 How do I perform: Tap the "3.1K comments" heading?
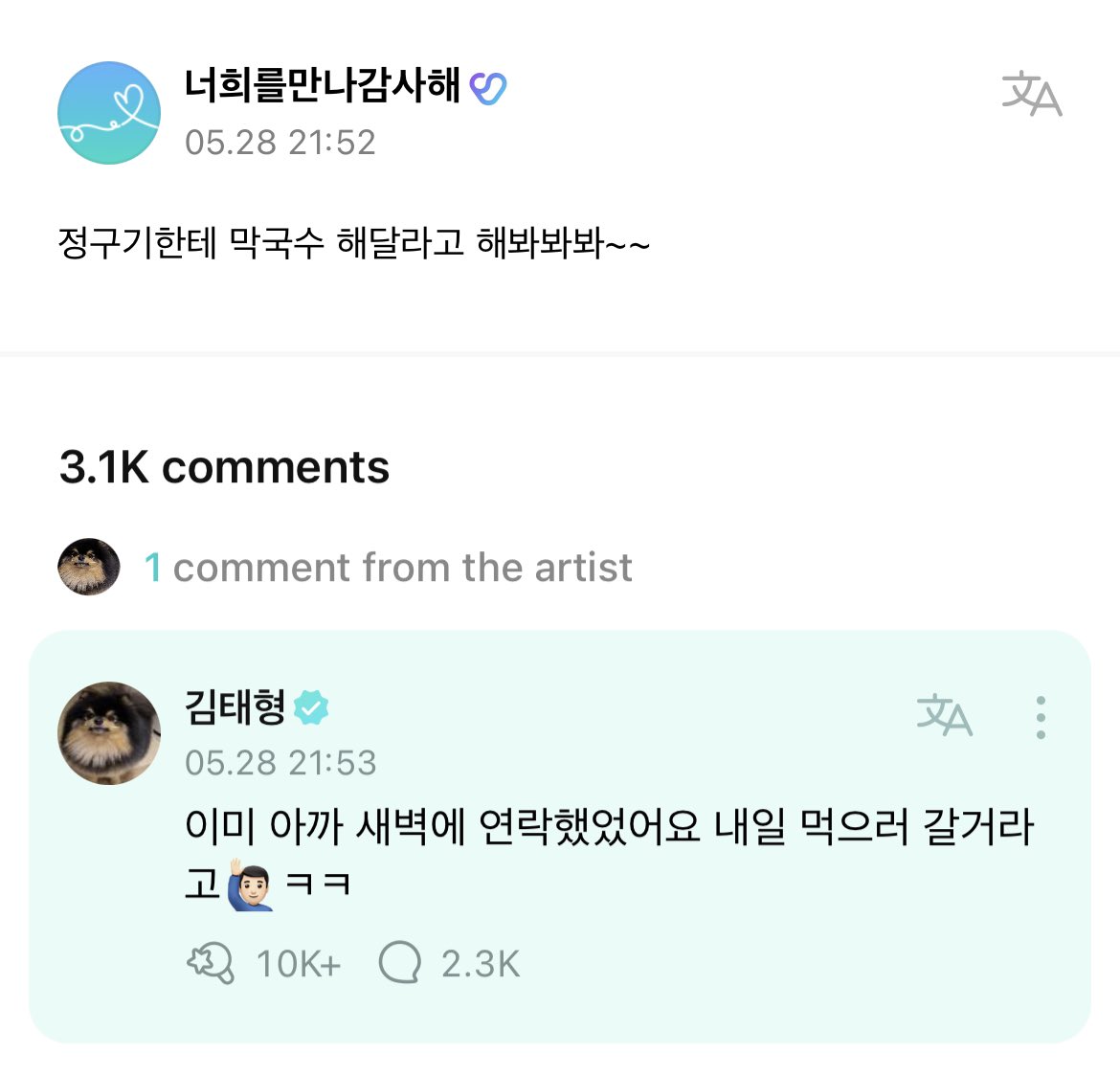pos(224,467)
